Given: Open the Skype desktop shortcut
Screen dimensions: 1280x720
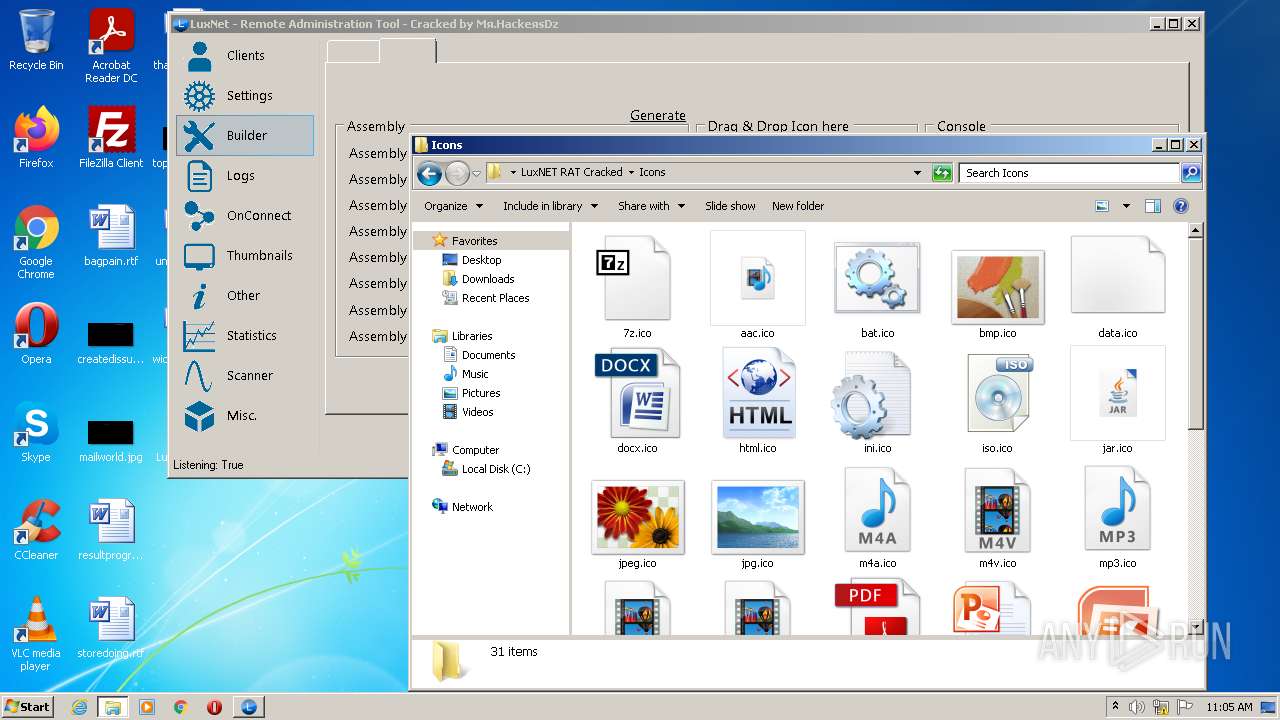Looking at the screenshot, I should point(36,433).
